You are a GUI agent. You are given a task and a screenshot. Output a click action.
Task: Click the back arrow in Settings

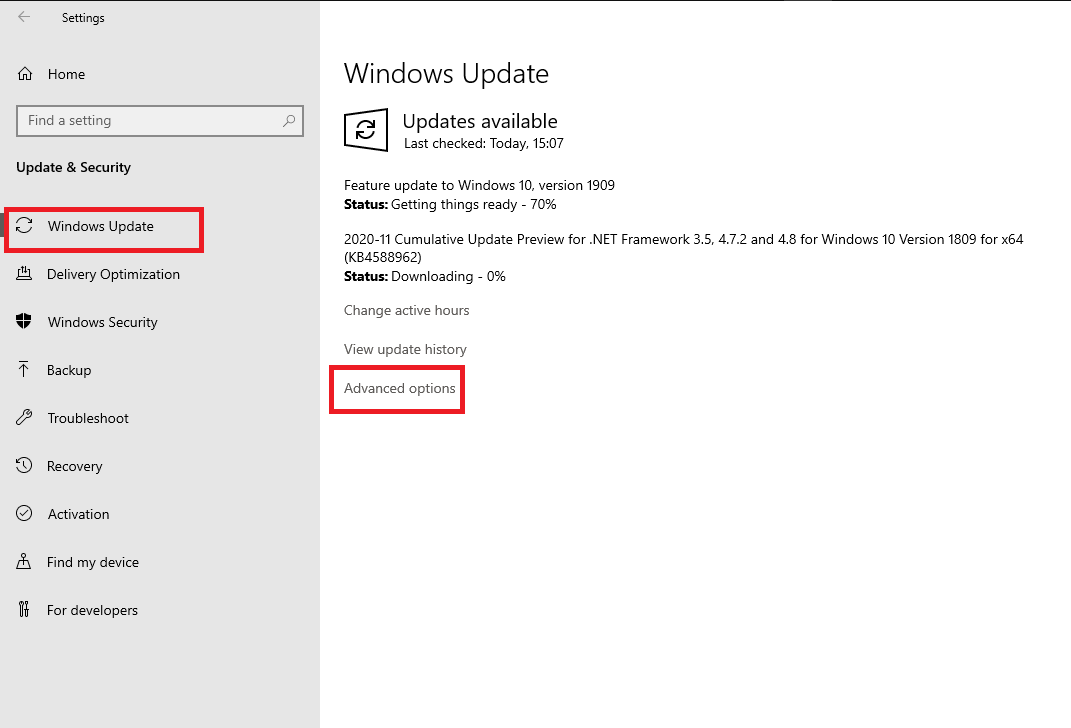(24, 17)
